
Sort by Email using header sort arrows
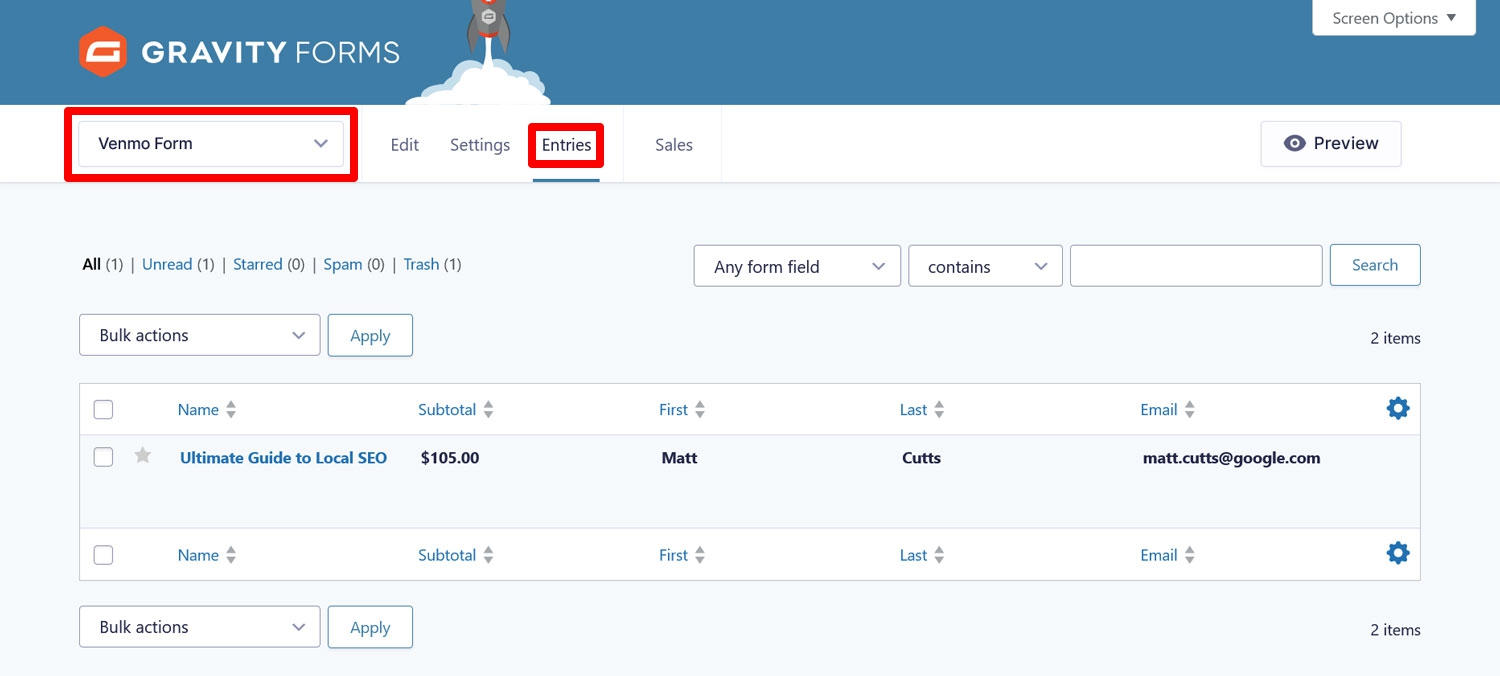1189,410
